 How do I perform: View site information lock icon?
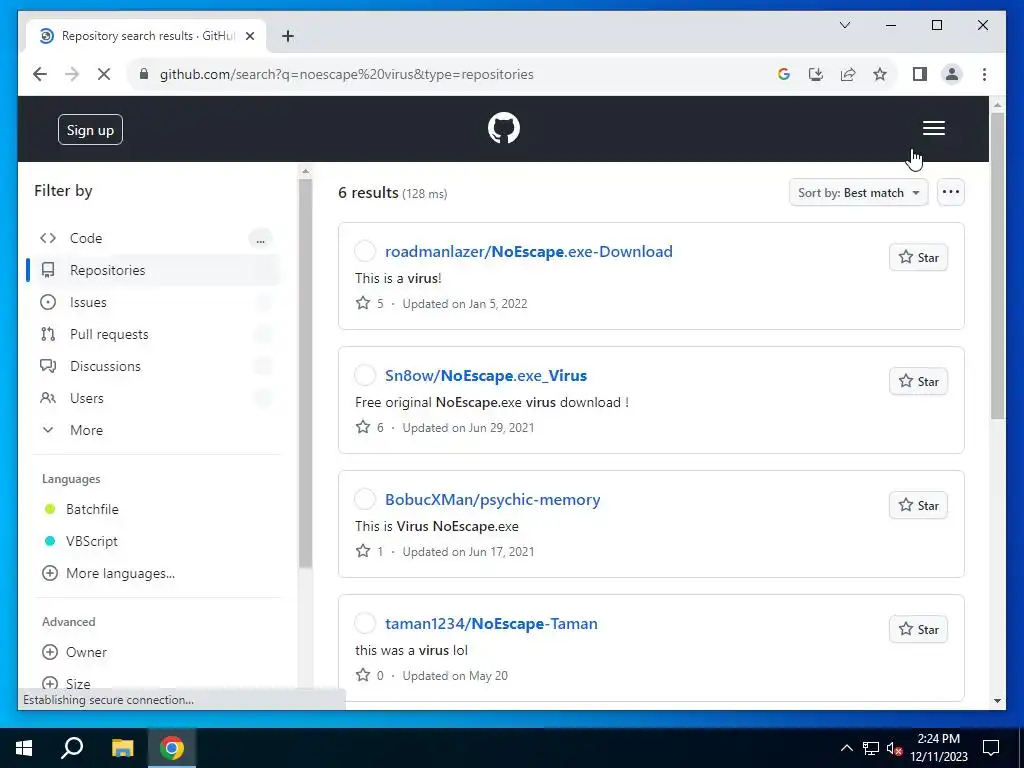tap(144, 74)
